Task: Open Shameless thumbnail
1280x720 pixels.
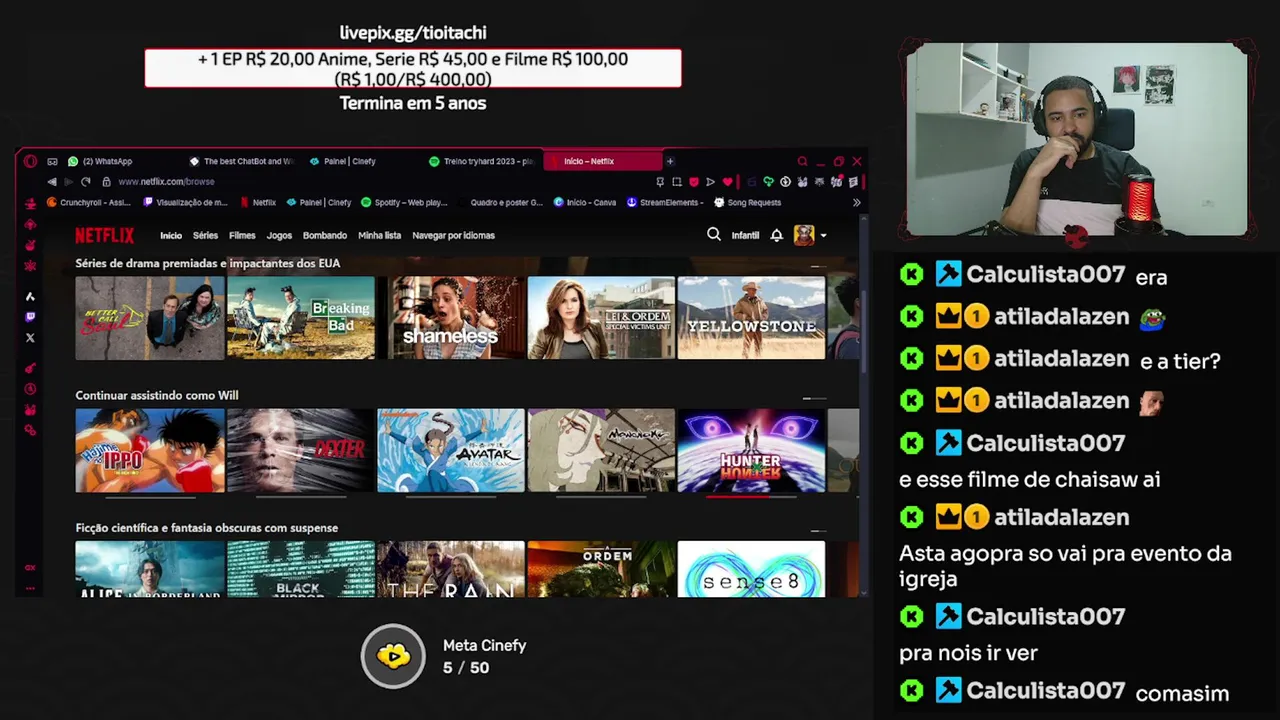Action: pyautogui.click(x=451, y=318)
